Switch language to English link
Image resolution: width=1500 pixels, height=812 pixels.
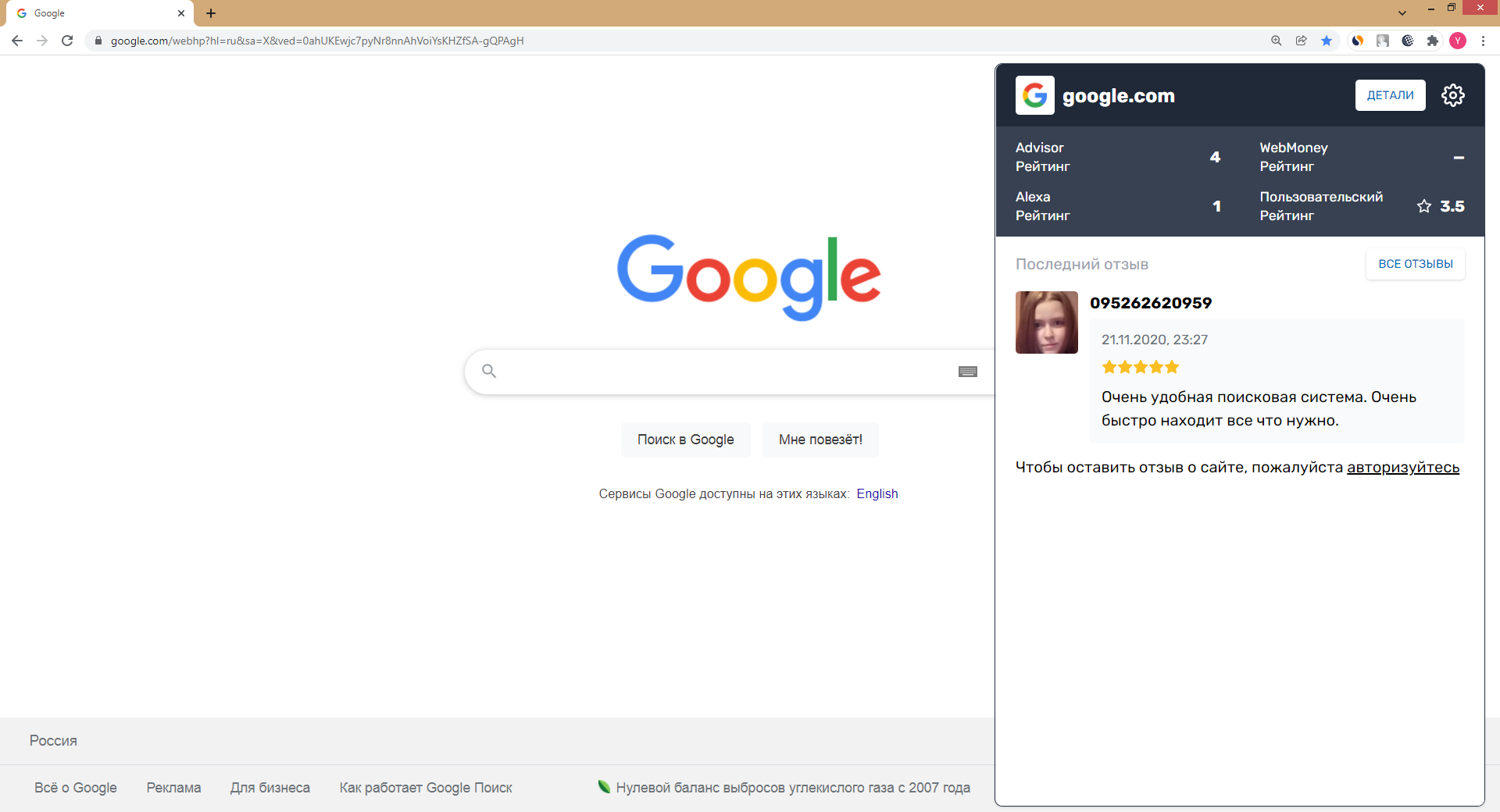click(x=877, y=493)
